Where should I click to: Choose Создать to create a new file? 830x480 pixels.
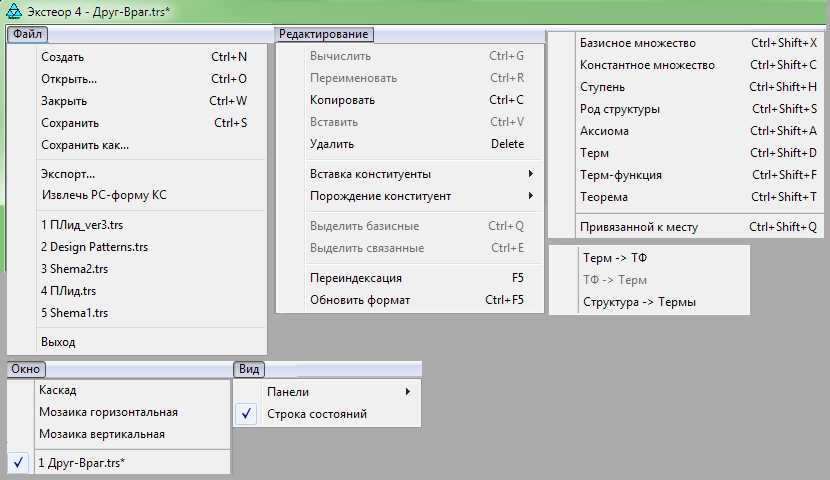(63, 57)
